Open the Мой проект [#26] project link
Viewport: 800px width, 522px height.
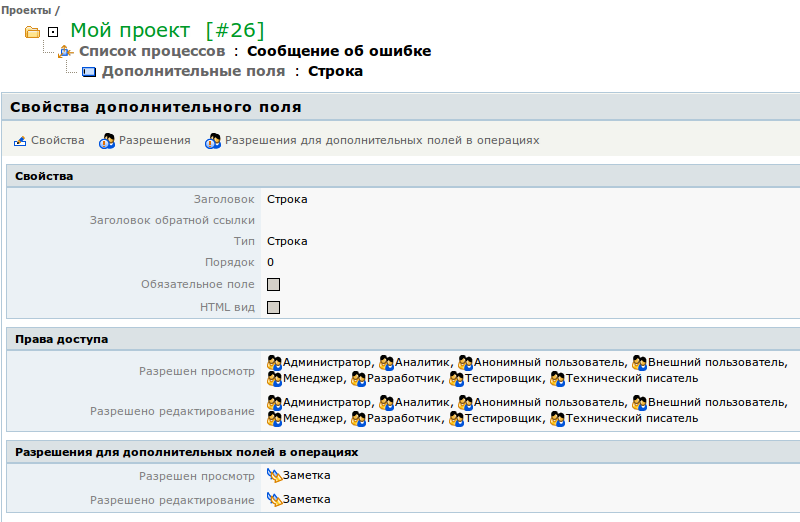pos(167,31)
